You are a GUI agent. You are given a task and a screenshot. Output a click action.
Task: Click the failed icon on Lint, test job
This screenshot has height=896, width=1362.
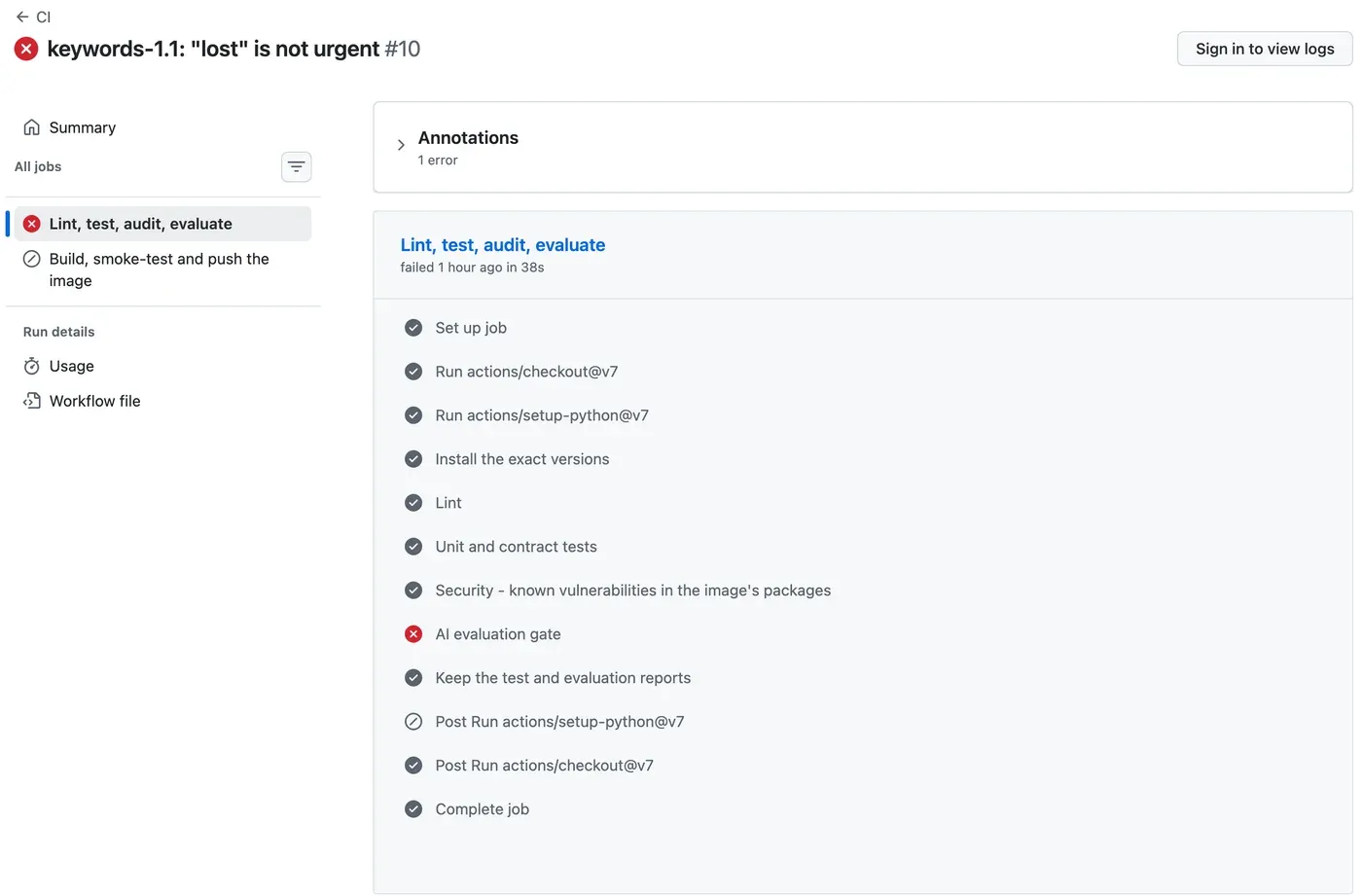click(32, 224)
